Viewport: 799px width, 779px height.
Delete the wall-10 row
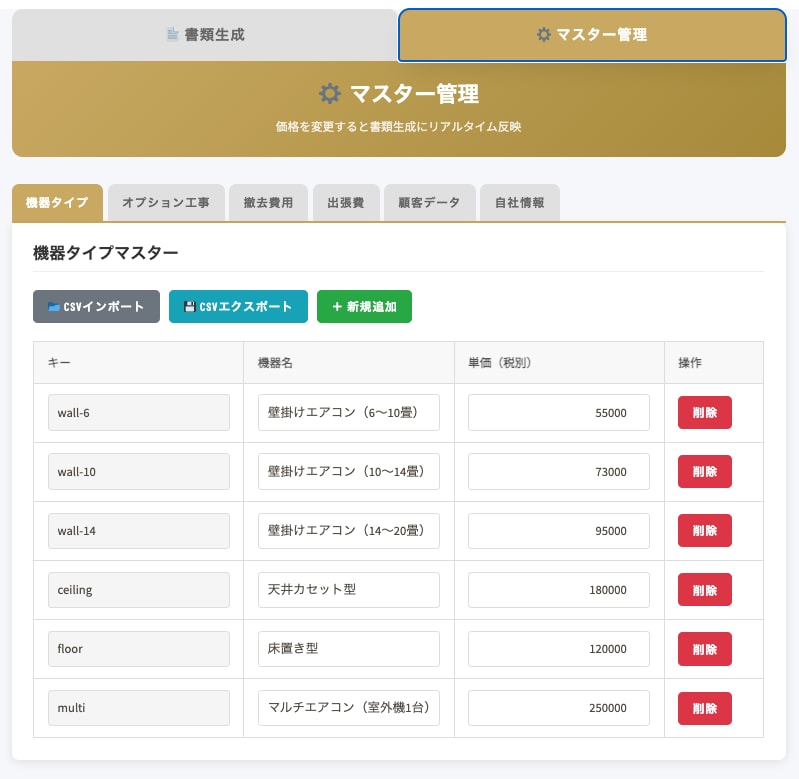(705, 472)
